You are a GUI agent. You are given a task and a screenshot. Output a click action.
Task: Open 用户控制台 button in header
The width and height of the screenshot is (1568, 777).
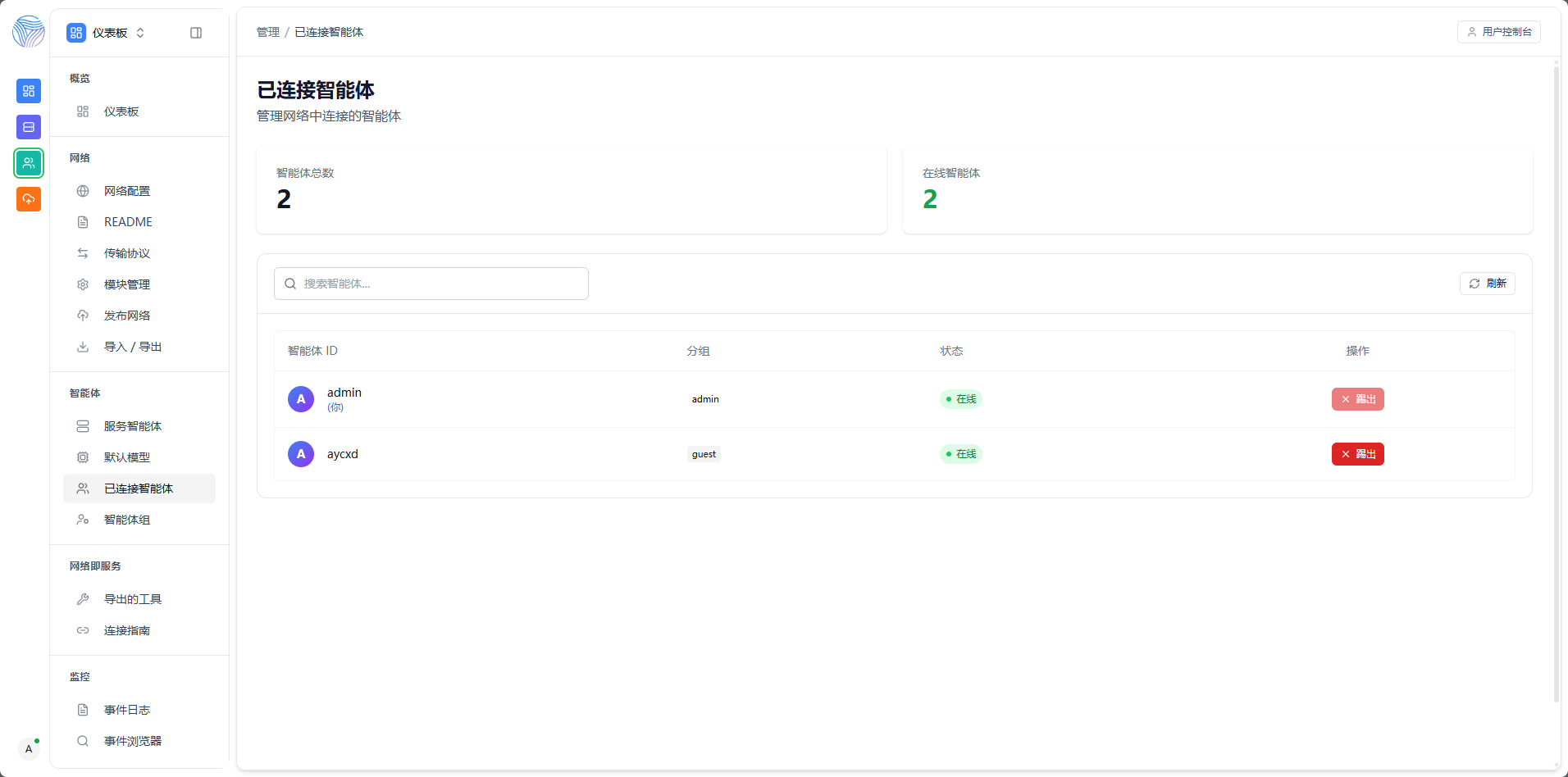1498,32
